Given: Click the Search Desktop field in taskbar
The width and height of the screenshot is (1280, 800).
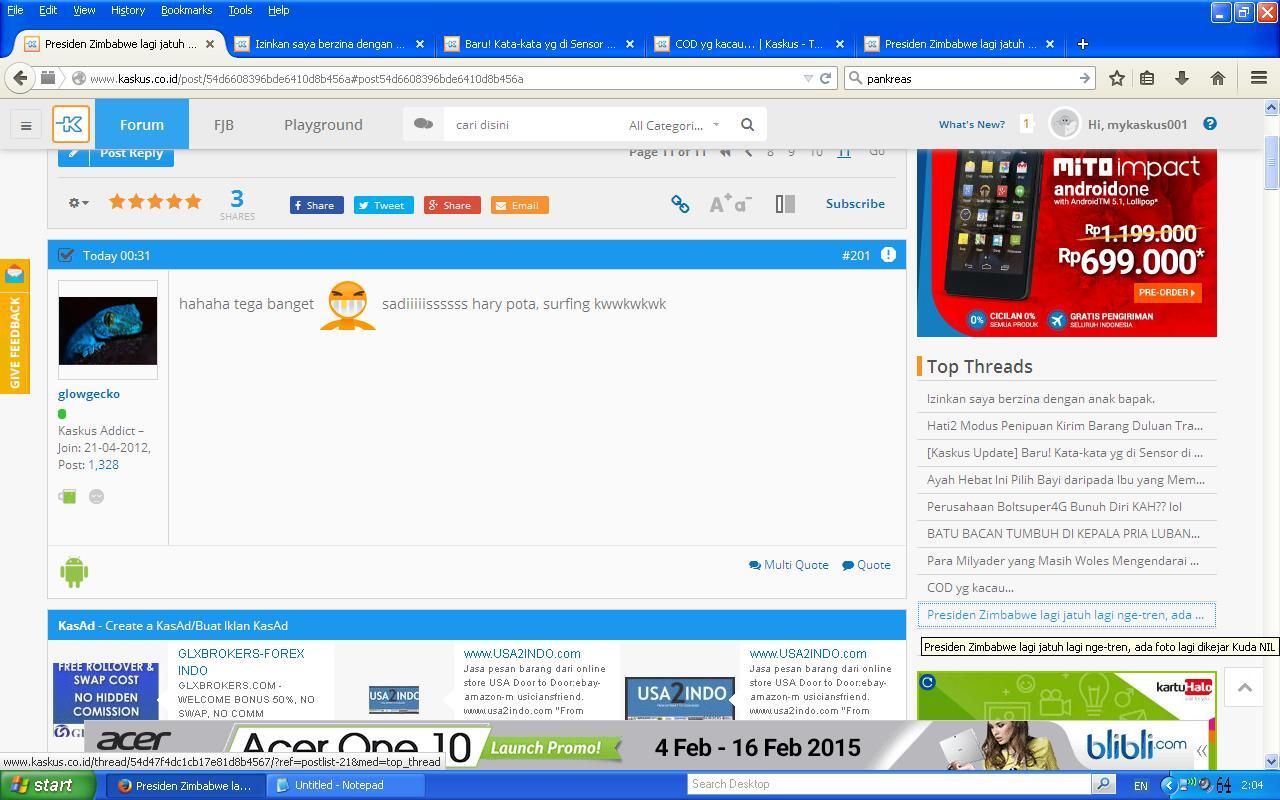Looking at the screenshot, I should click(x=888, y=784).
